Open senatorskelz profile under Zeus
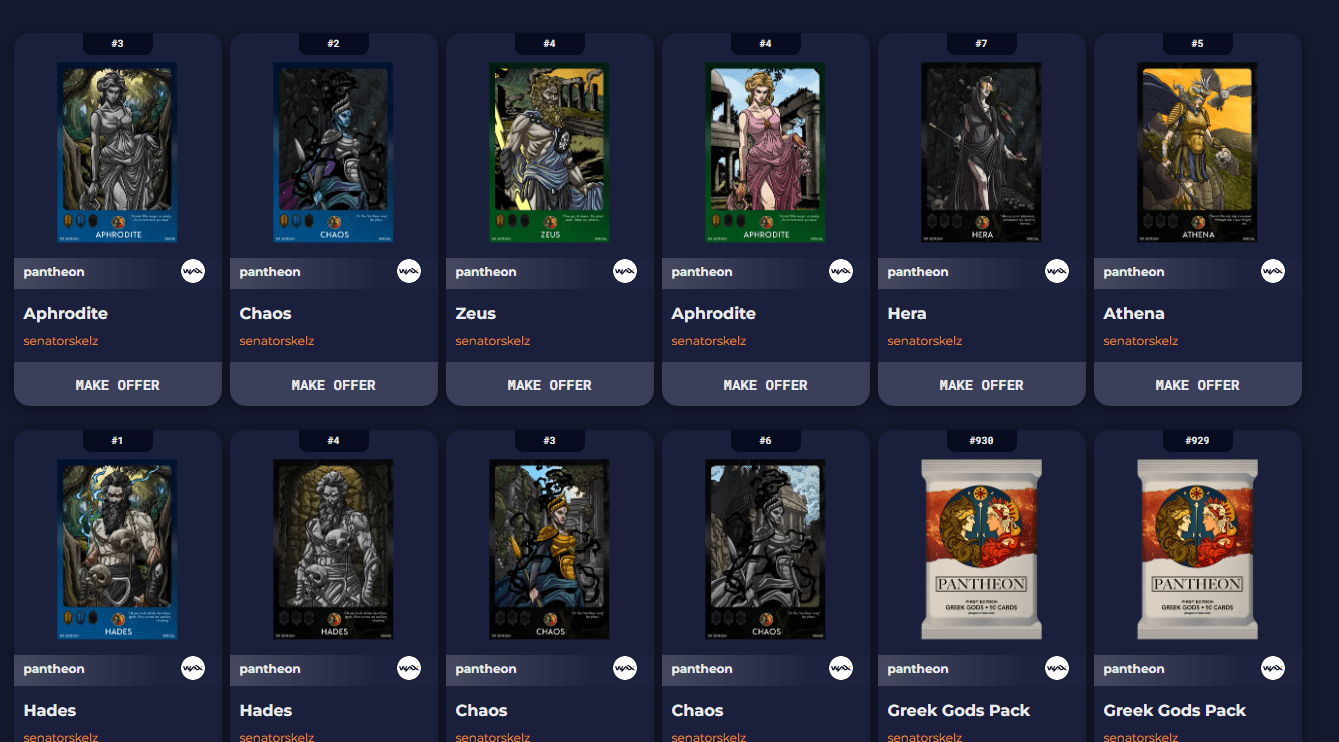This screenshot has height=742, width=1339. tap(493, 341)
